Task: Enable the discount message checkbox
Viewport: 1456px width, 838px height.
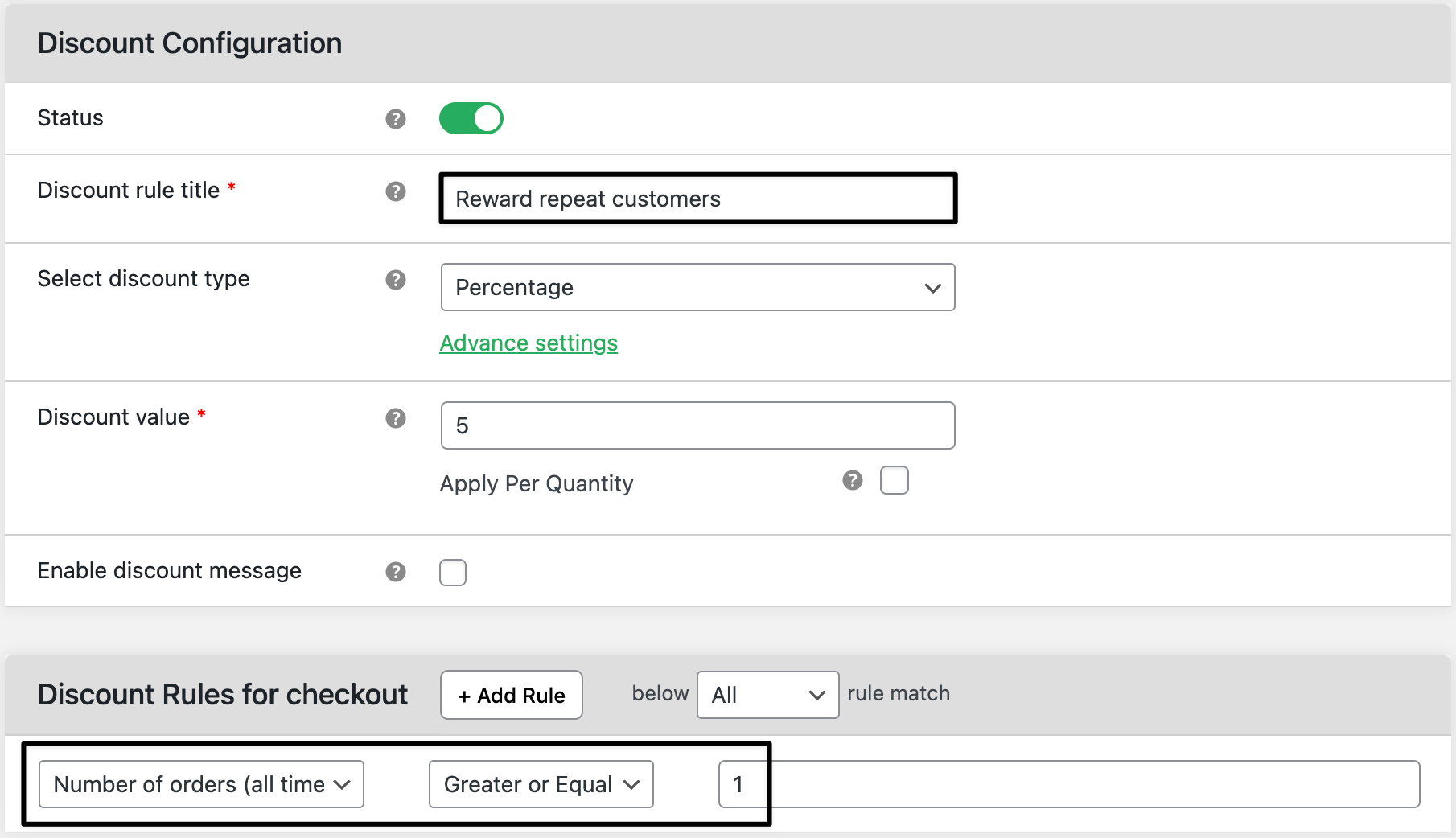Action: (453, 573)
